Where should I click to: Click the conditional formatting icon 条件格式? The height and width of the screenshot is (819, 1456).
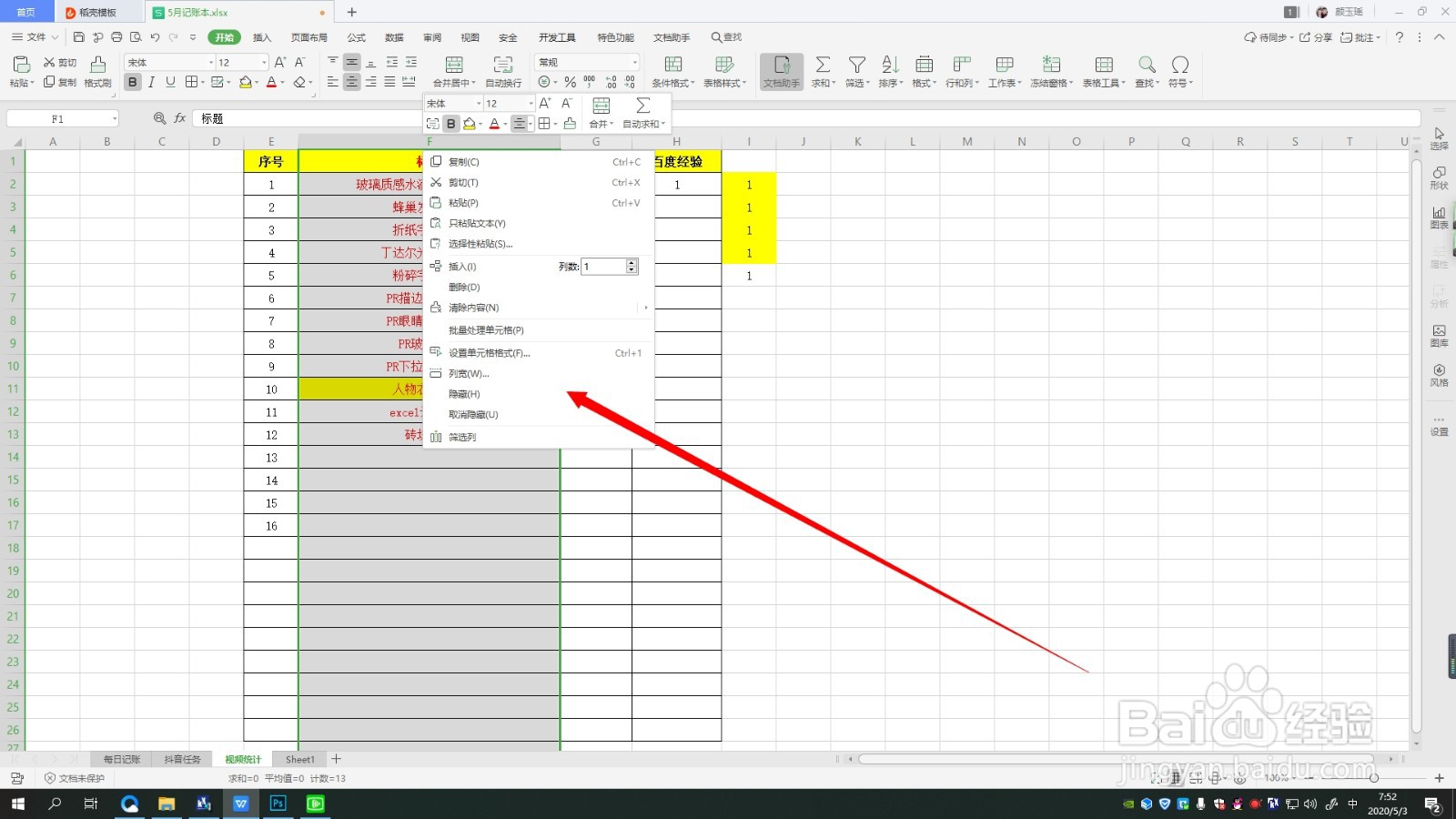(x=673, y=64)
